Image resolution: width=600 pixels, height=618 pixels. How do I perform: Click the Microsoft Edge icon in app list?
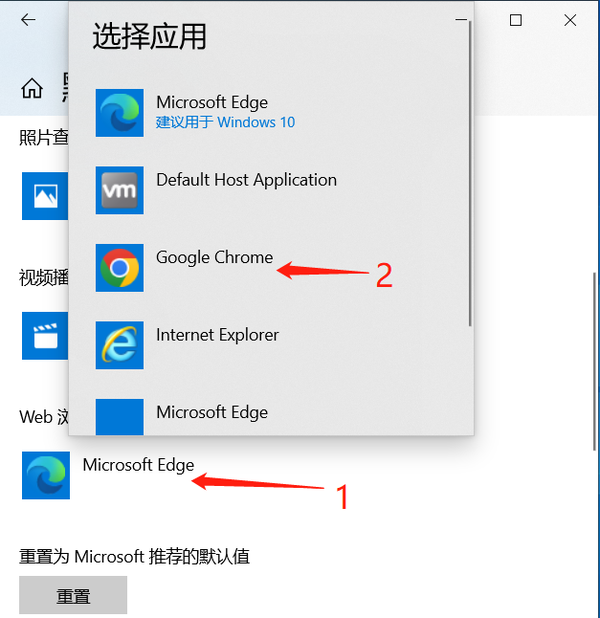(119, 113)
